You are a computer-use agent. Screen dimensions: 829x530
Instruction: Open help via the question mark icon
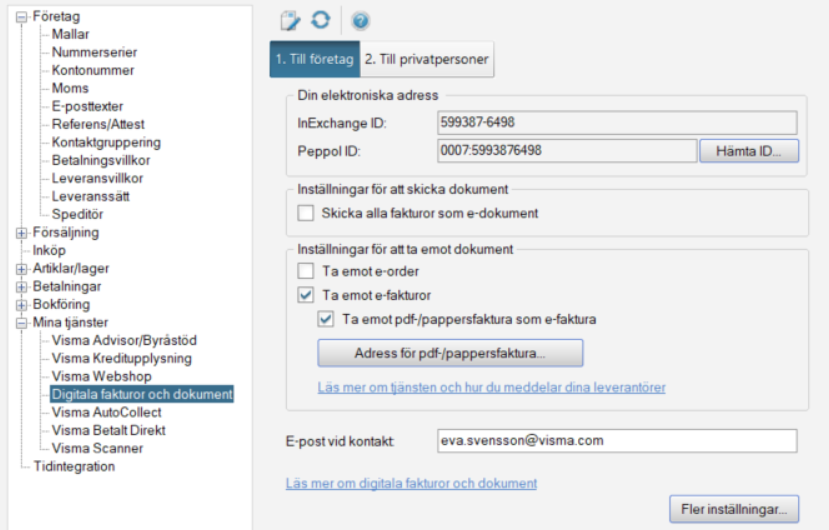tap(361, 21)
